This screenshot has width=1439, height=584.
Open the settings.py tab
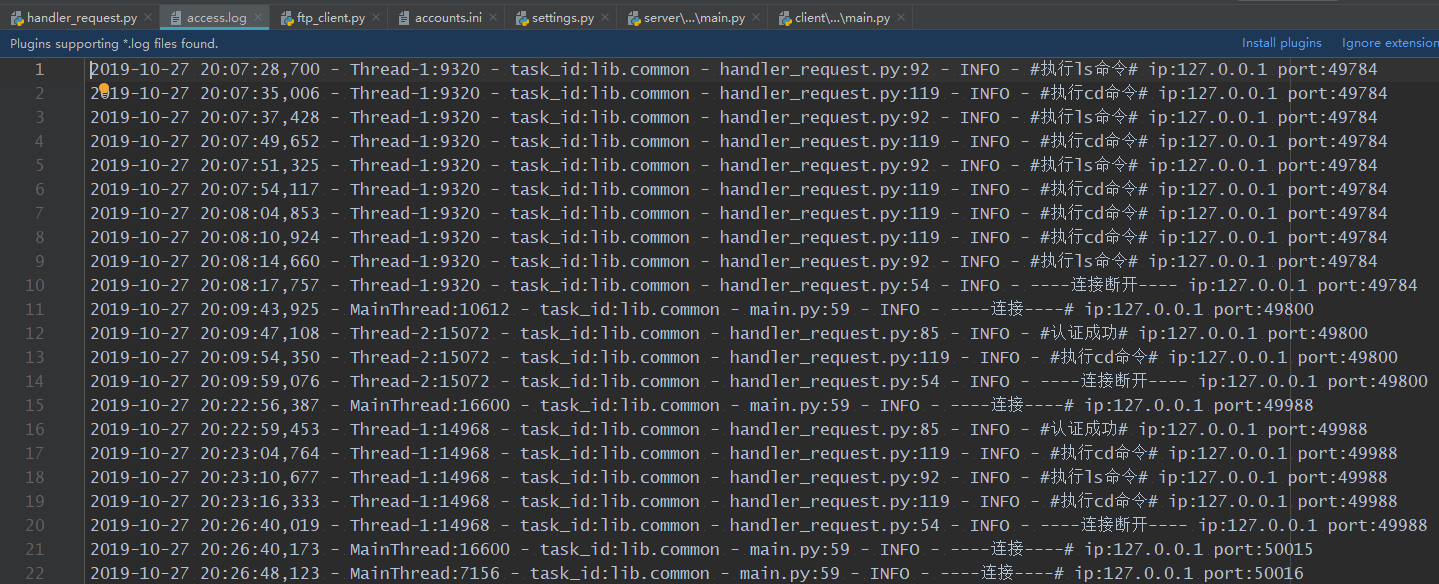(563, 18)
